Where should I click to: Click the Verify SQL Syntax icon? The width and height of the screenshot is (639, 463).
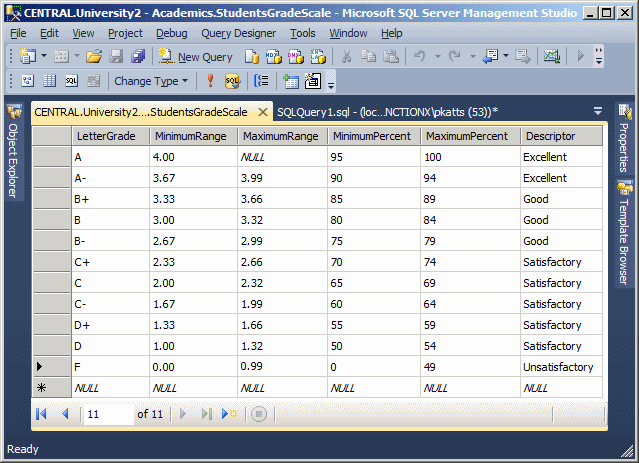(x=232, y=81)
